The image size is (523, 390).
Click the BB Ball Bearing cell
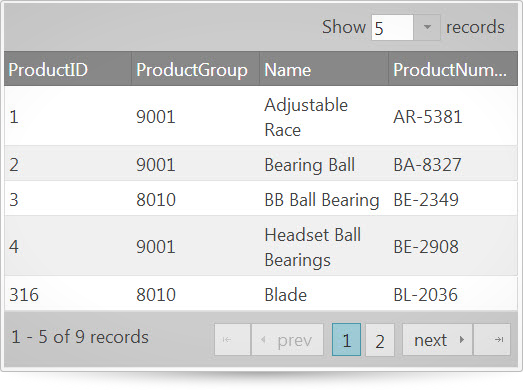tap(324, 199)
